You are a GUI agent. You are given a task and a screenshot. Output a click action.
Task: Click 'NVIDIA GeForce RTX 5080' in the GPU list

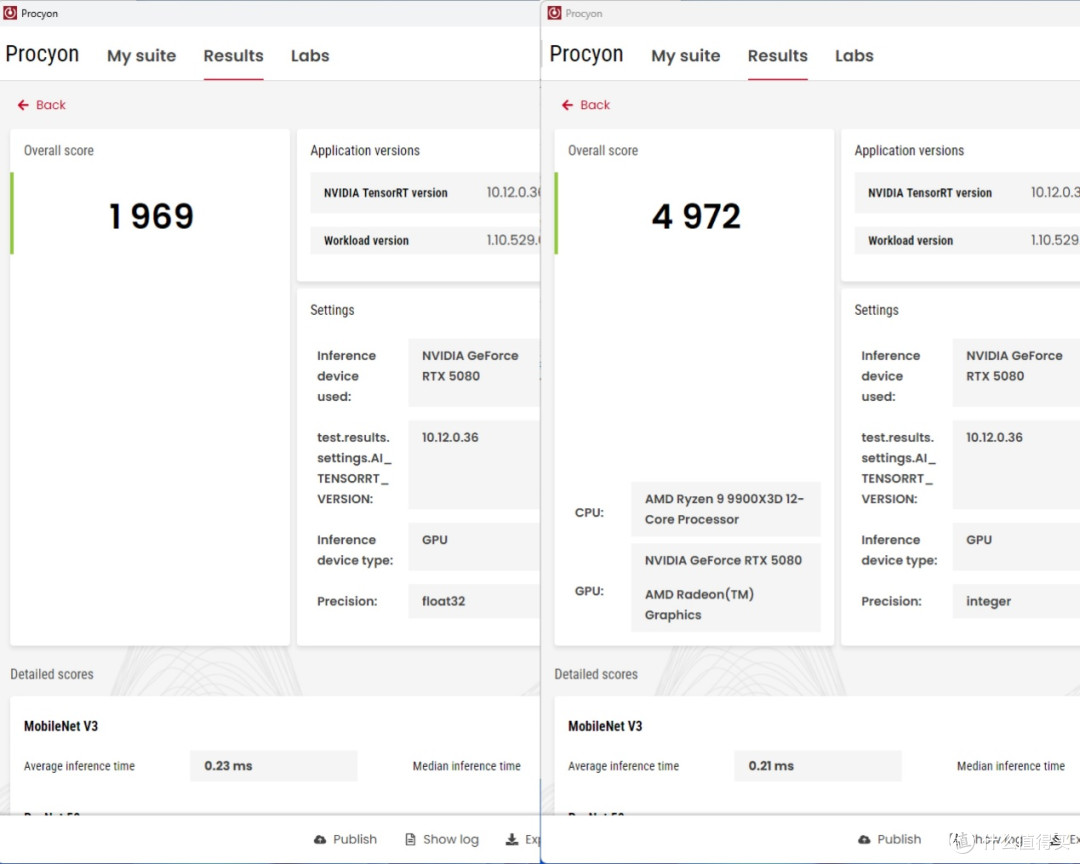point(723,560)
